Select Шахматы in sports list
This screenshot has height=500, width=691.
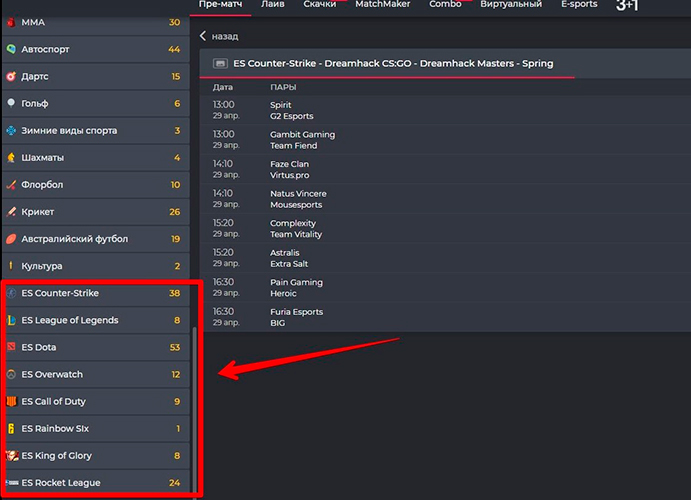[x=96, y=157]
